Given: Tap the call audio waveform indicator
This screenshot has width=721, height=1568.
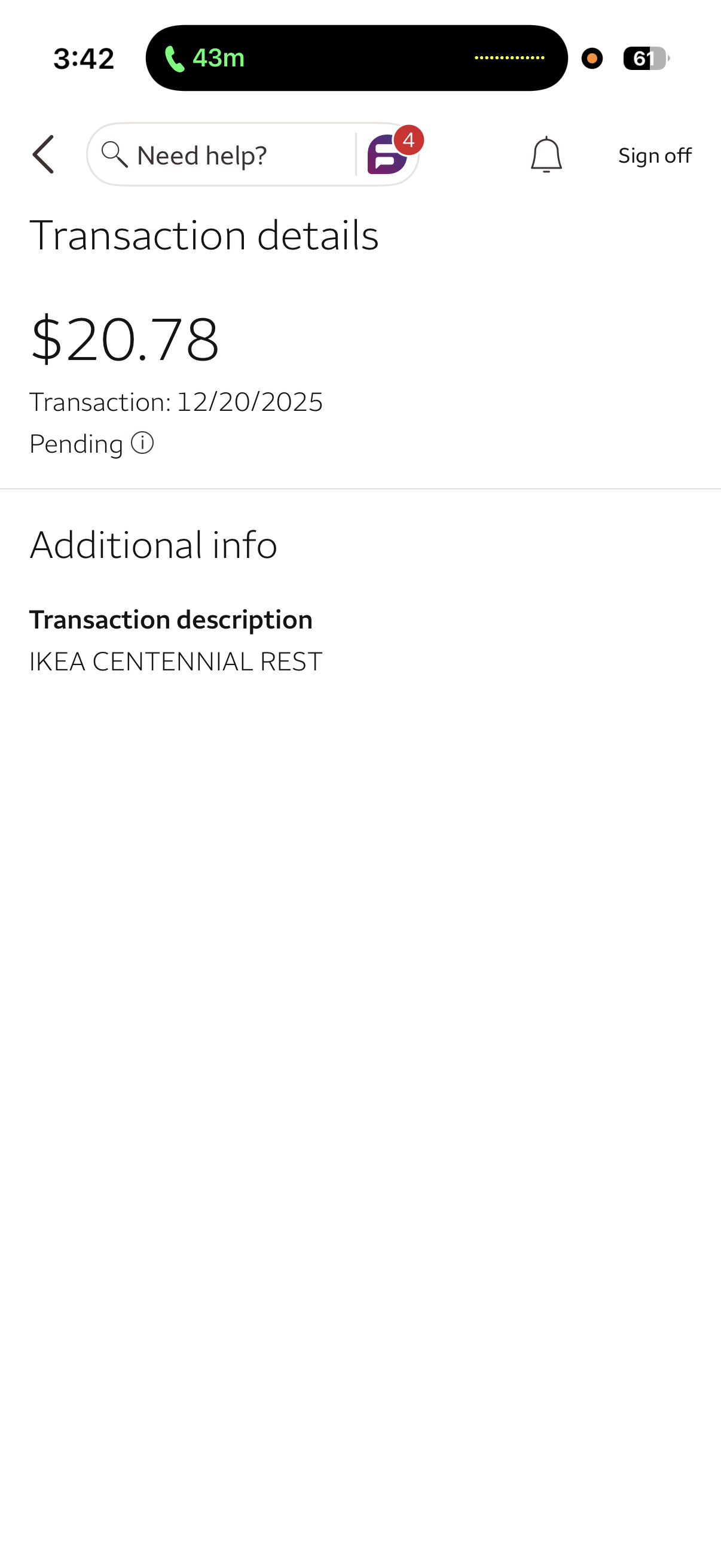Looking at the screenshot, I should 509,58.
